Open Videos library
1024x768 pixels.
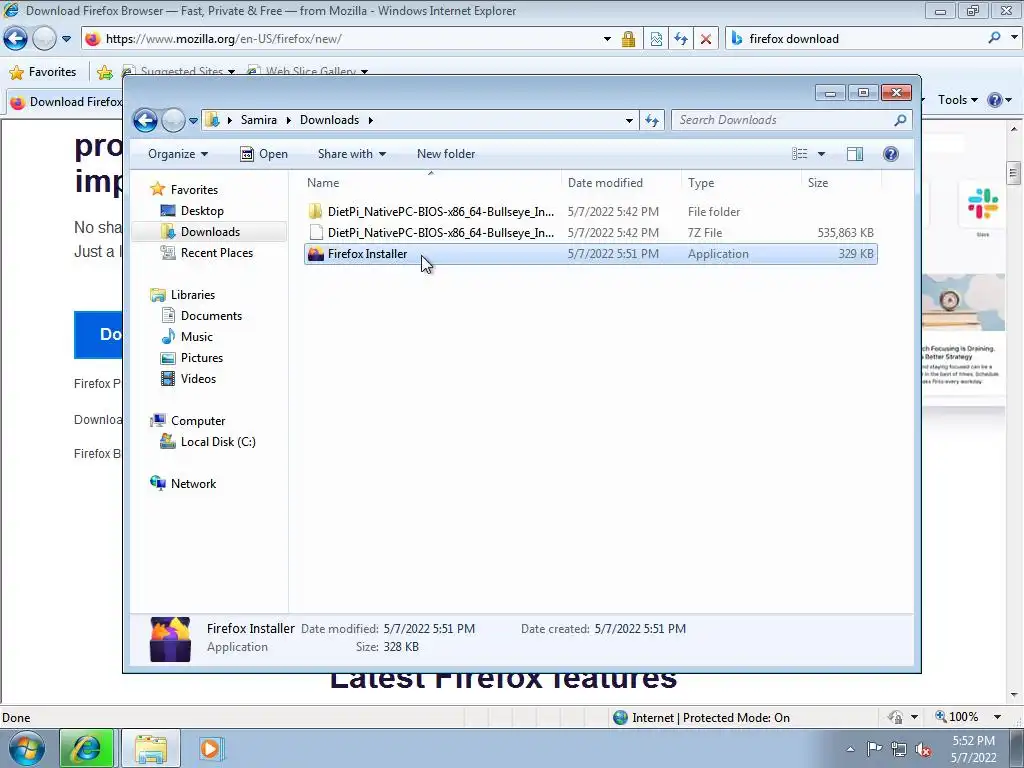[198, 379]
